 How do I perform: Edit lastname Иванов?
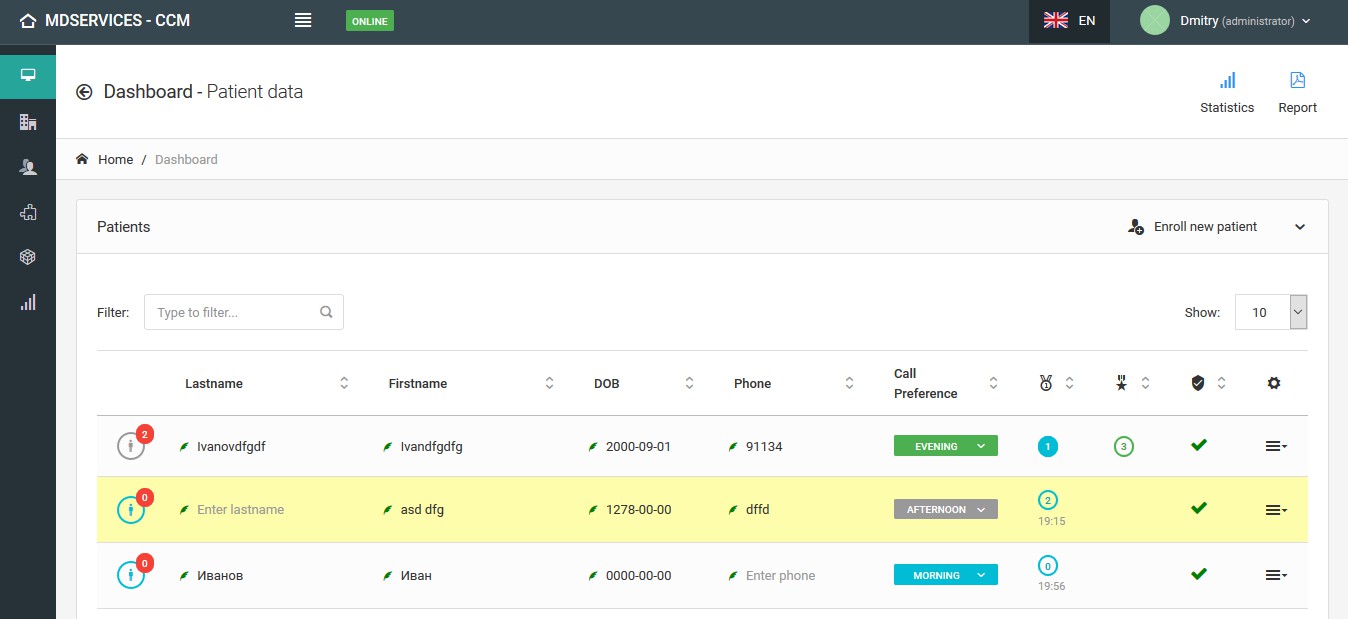click(x=220, y=576)
